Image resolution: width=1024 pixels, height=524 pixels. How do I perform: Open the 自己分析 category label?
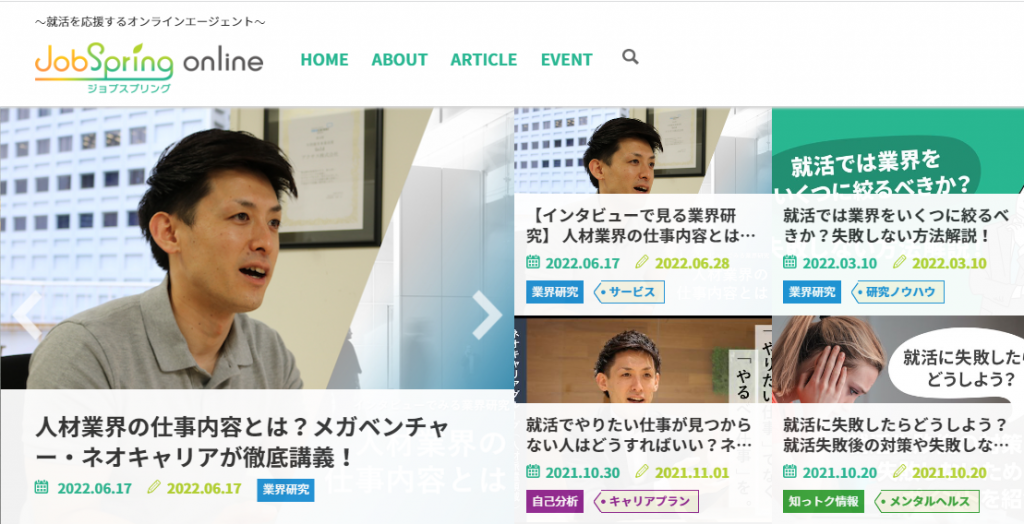point(555,502)
